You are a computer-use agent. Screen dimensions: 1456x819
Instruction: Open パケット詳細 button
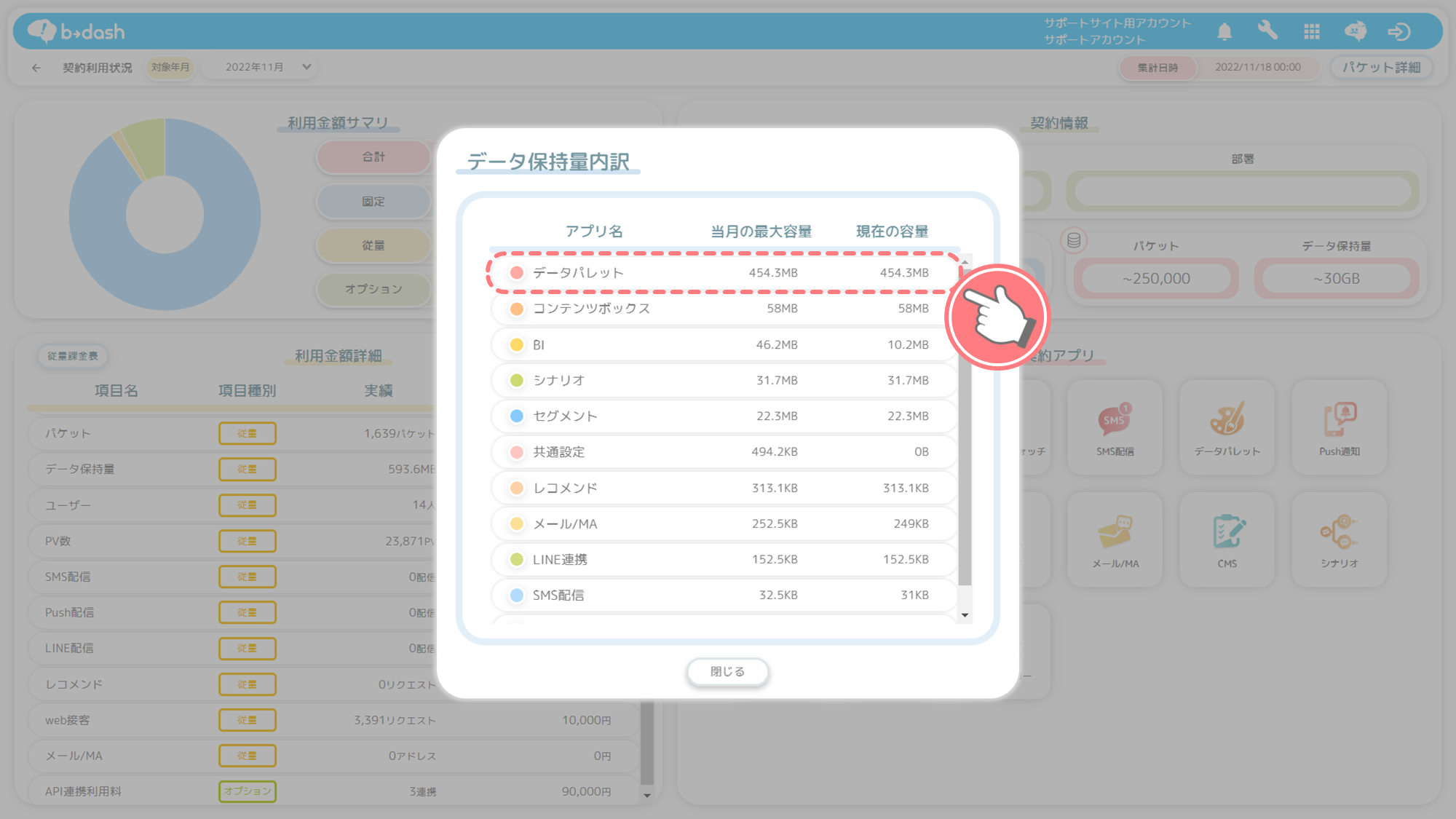point(1381,67)
